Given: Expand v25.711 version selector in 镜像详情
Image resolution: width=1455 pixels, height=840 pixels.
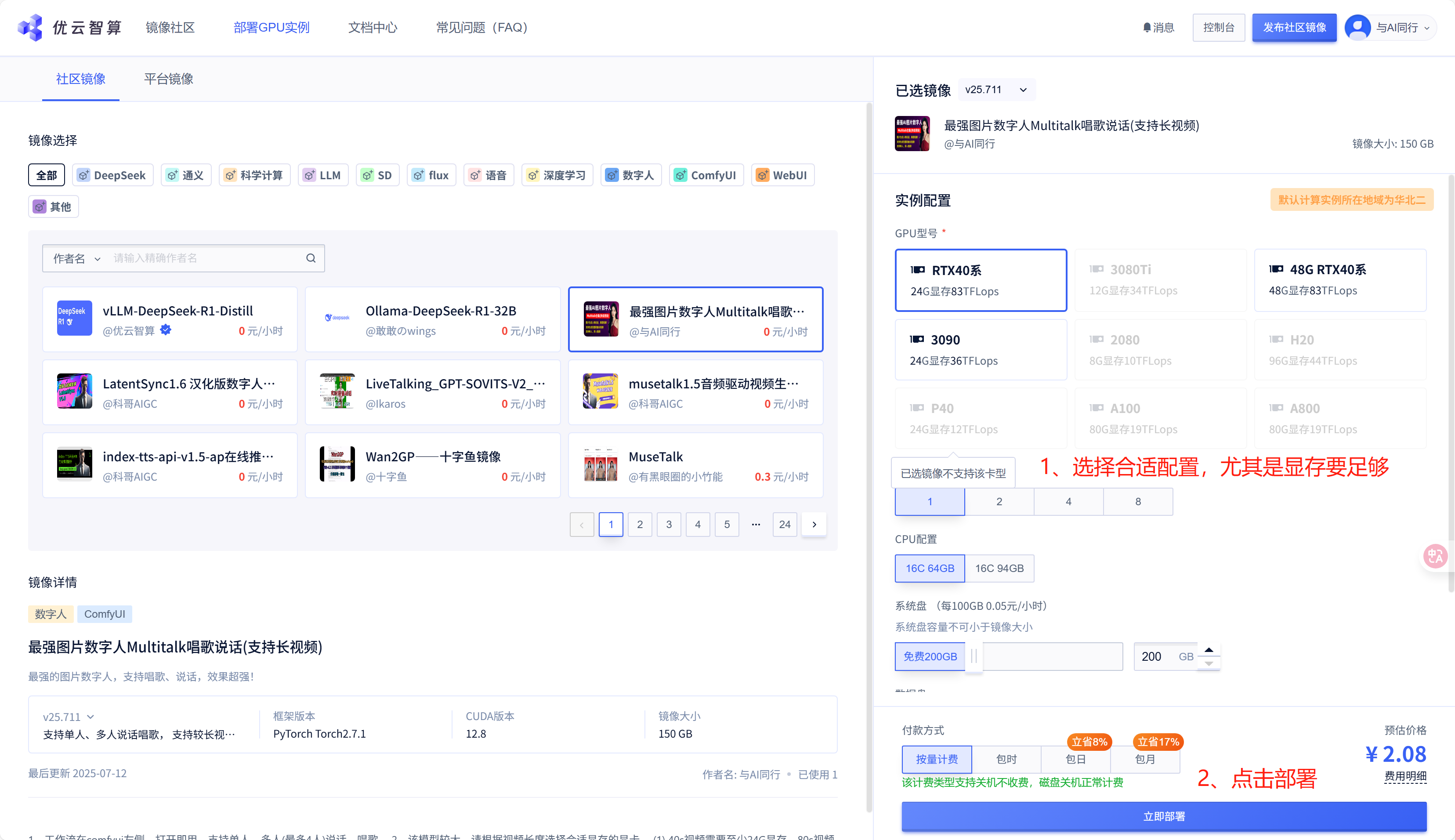Looking at the screenshot, I should point(69,717).
